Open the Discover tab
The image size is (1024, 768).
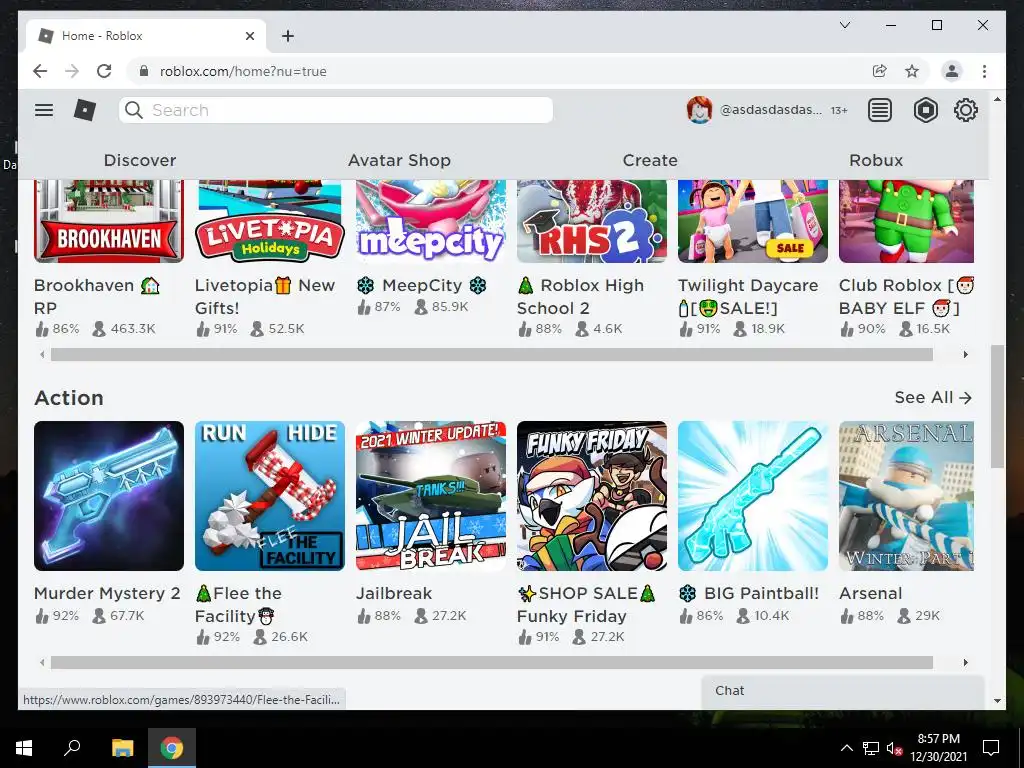pos(140,160)
